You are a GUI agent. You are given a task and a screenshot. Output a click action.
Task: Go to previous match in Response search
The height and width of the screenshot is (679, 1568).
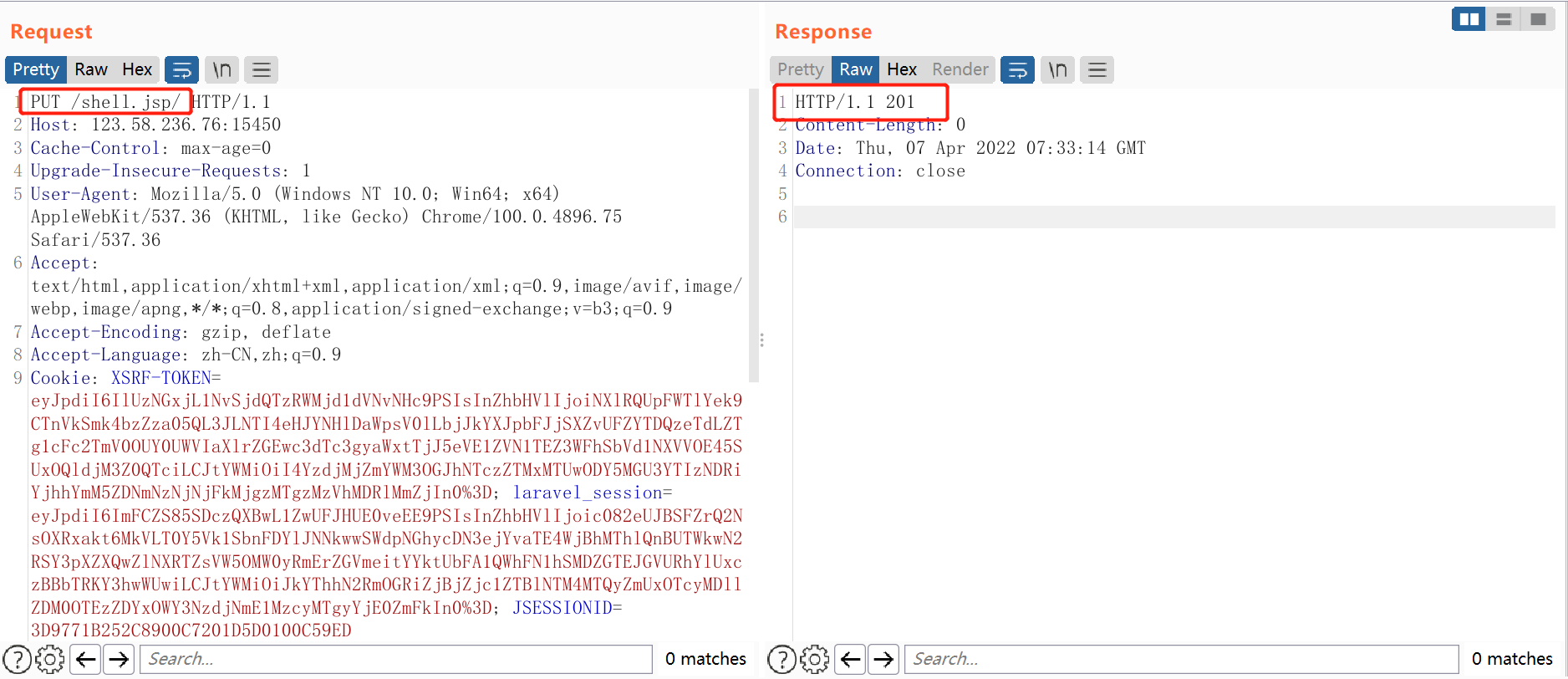point(850,660)
